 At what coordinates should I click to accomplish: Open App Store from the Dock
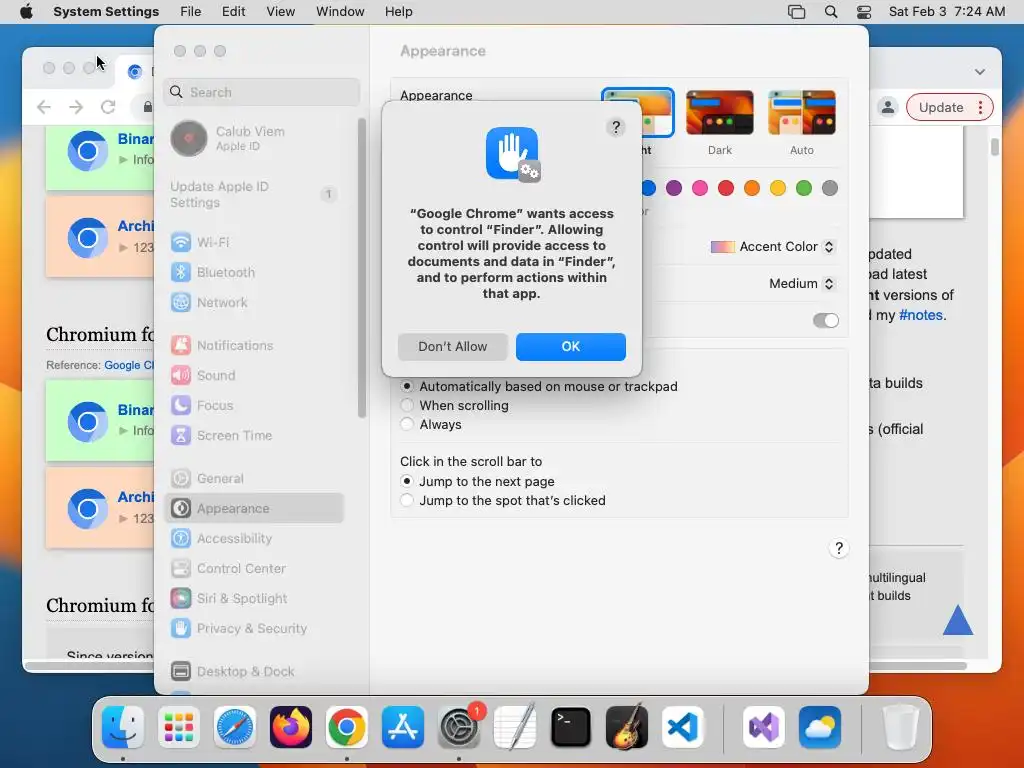(x=402, y=727)
